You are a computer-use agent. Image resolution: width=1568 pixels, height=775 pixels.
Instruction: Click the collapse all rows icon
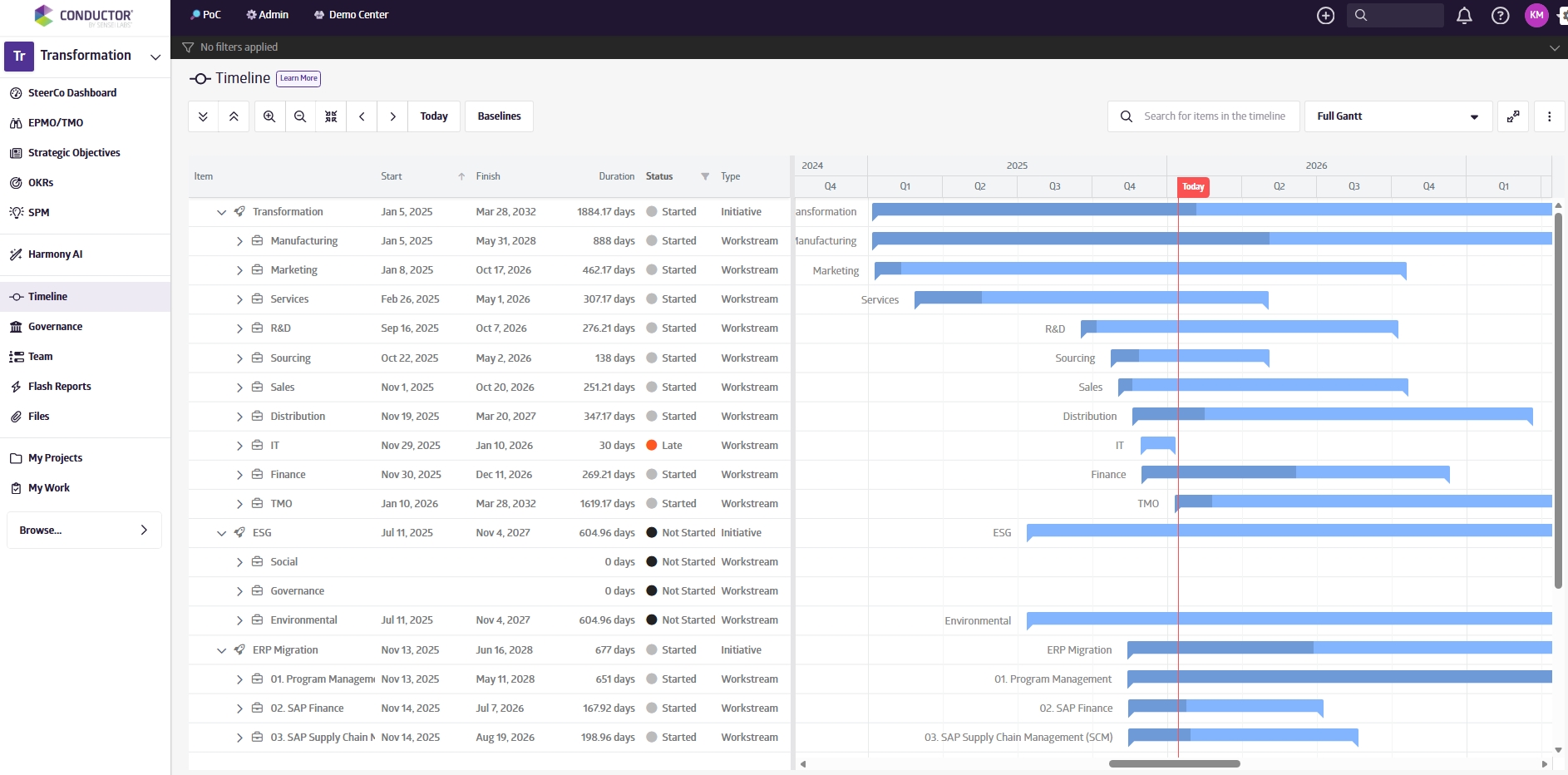(x=234, y=116)
